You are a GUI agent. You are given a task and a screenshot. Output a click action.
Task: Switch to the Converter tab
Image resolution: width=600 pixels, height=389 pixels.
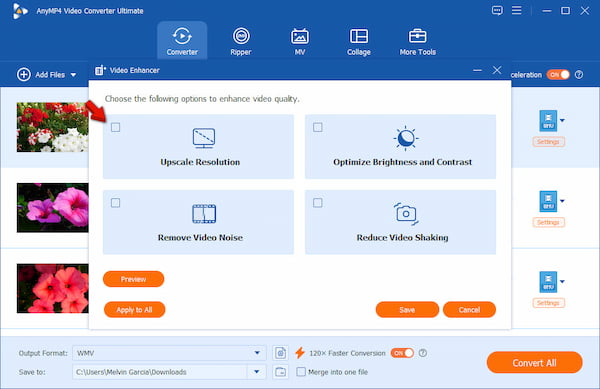coord(182,41)
